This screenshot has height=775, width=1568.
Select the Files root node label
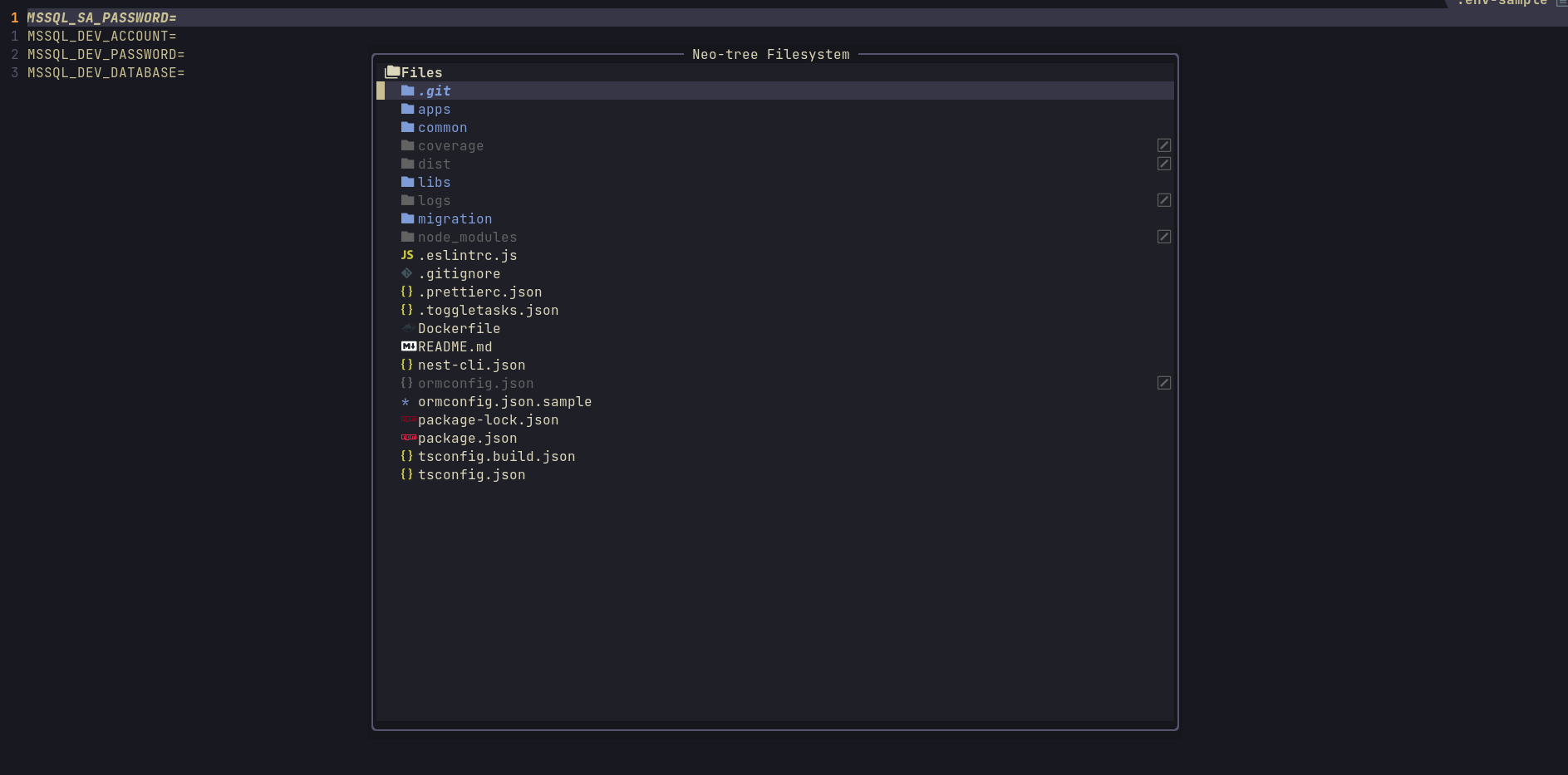[x=421, y=72]
